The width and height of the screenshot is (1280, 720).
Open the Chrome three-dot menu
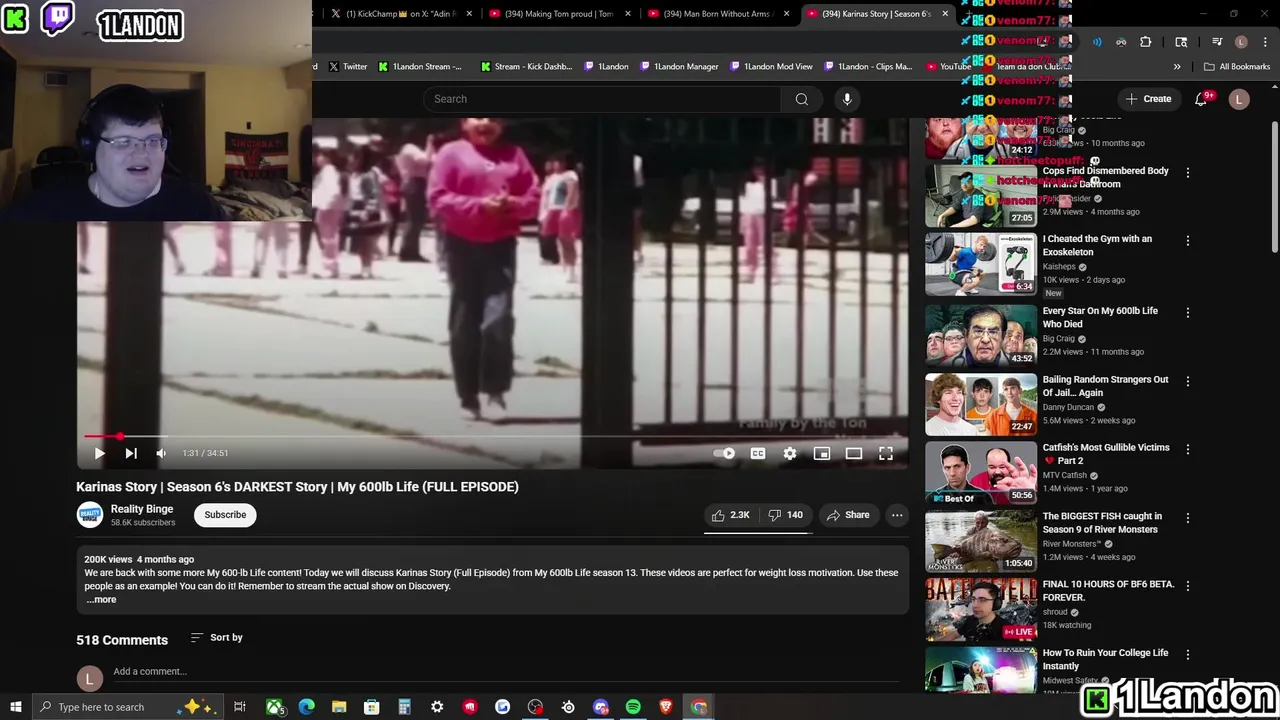tap(1266, 42)
